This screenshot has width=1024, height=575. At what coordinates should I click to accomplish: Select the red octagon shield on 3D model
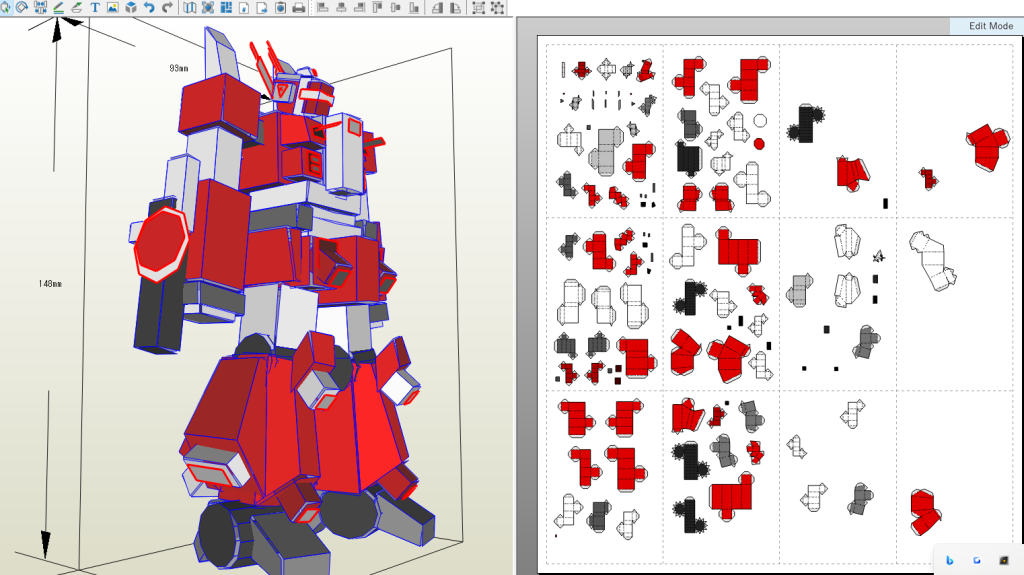coord(161,245)
